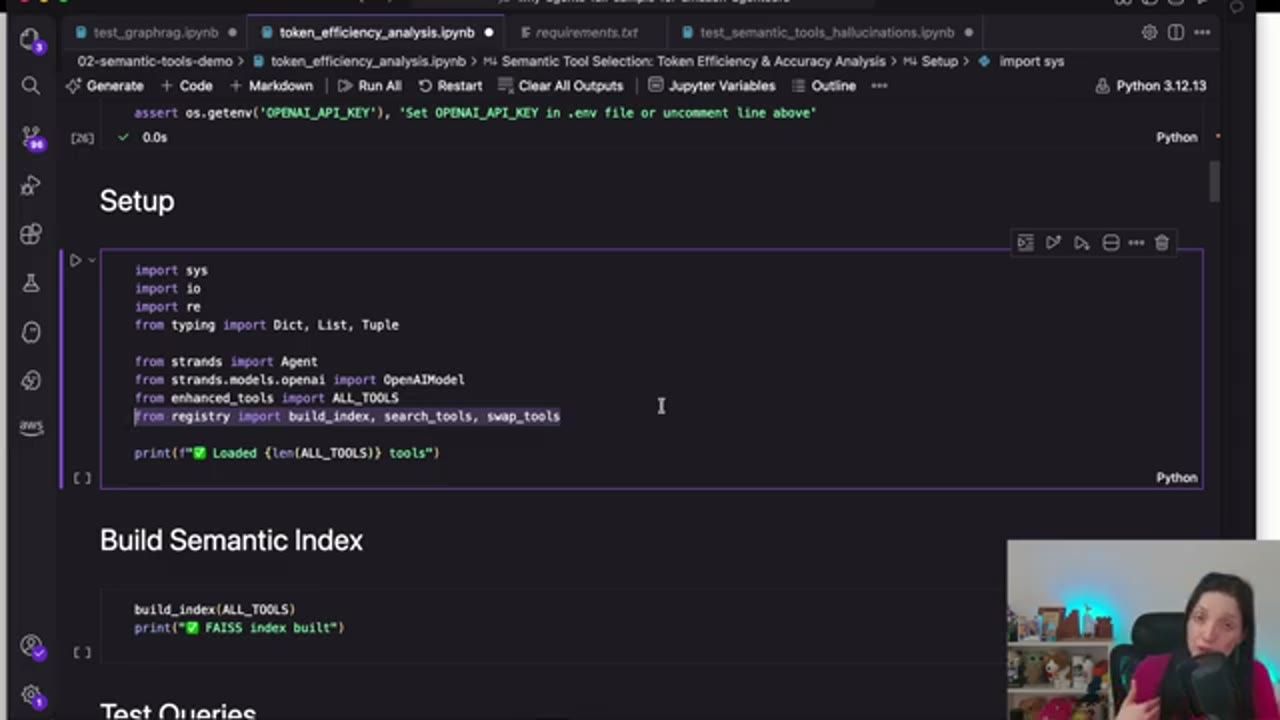This screenshot has width=1280, height=720.
Task: Run All notebook cells
Action: (x=369, y=86)
